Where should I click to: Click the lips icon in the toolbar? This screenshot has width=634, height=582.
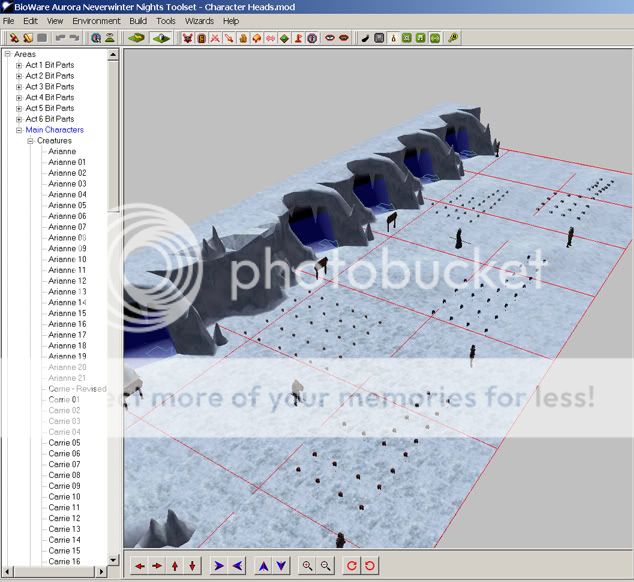click(343, 38)
